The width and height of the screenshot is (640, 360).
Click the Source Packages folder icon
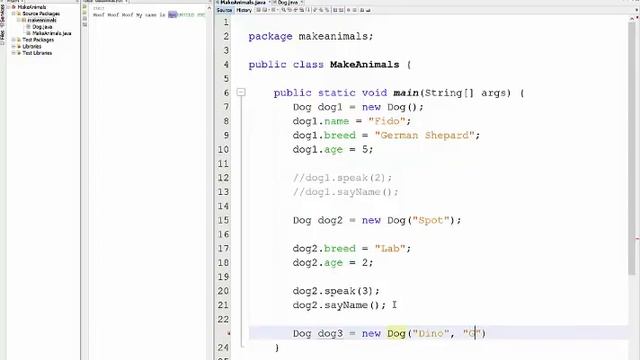pyautogui.click(x=19, y=13)
